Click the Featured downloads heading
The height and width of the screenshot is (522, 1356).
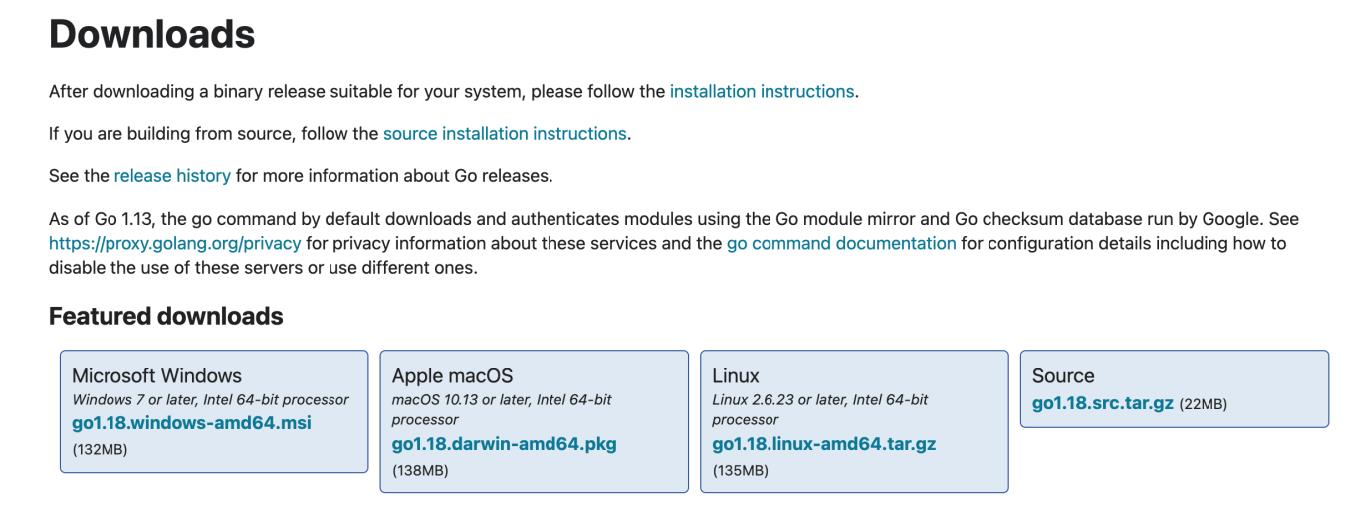(166, 317)
